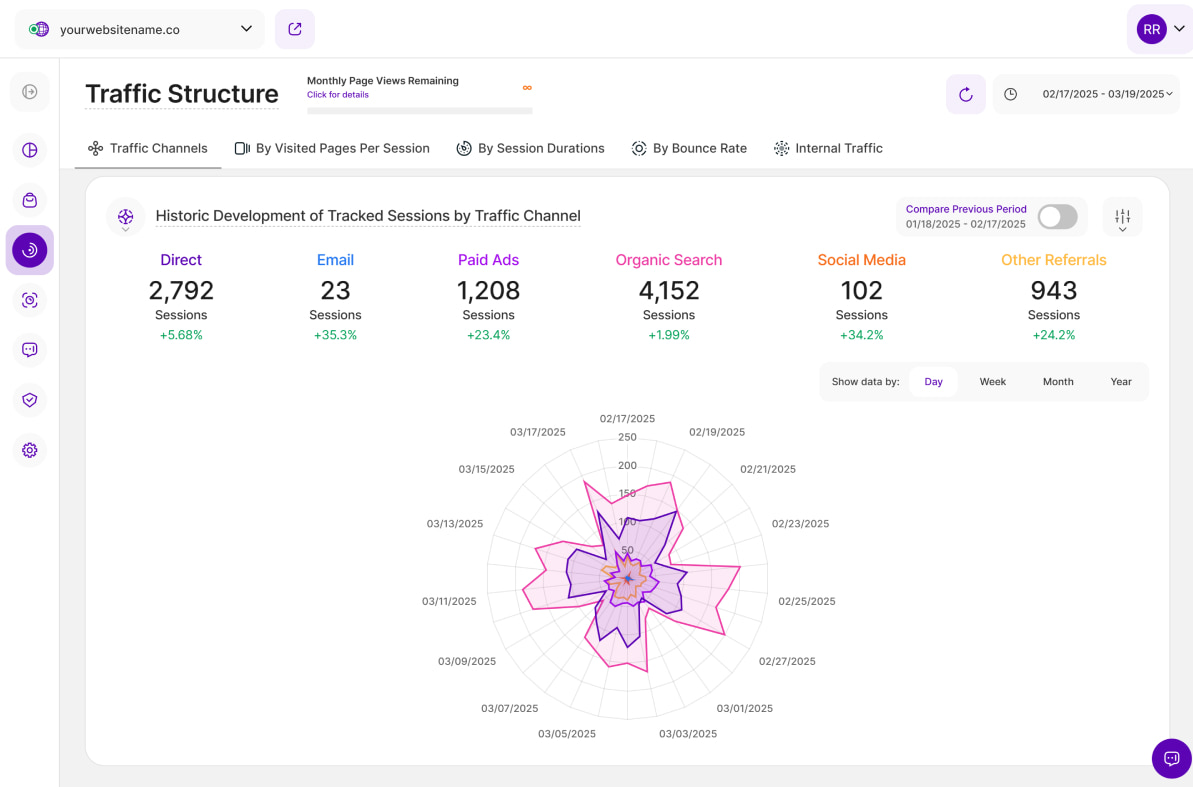The width and height of the screenshot is (1193, 787).
Task: Open website in new tab icon
Action: tap(295, 29)
